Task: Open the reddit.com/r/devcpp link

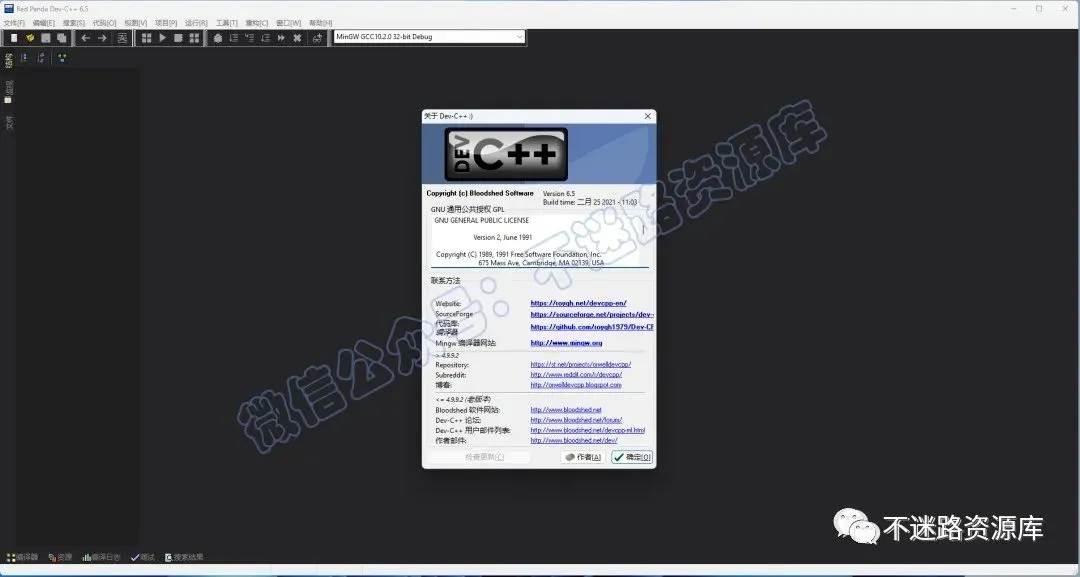Action: click(576, 375)
